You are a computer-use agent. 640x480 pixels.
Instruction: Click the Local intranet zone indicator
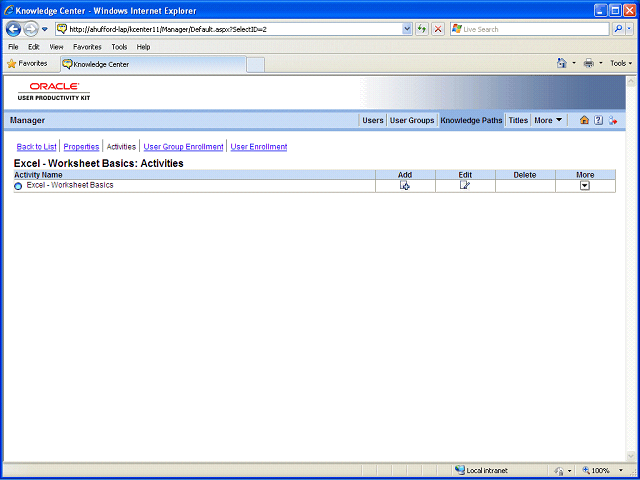(481, 470)
